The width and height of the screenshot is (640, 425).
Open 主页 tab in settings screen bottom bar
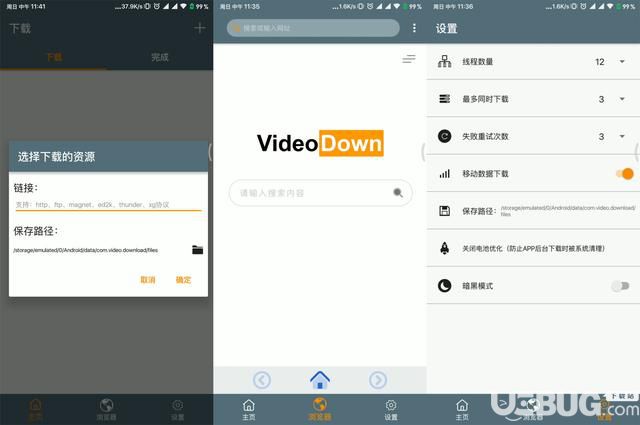(462, 410)
